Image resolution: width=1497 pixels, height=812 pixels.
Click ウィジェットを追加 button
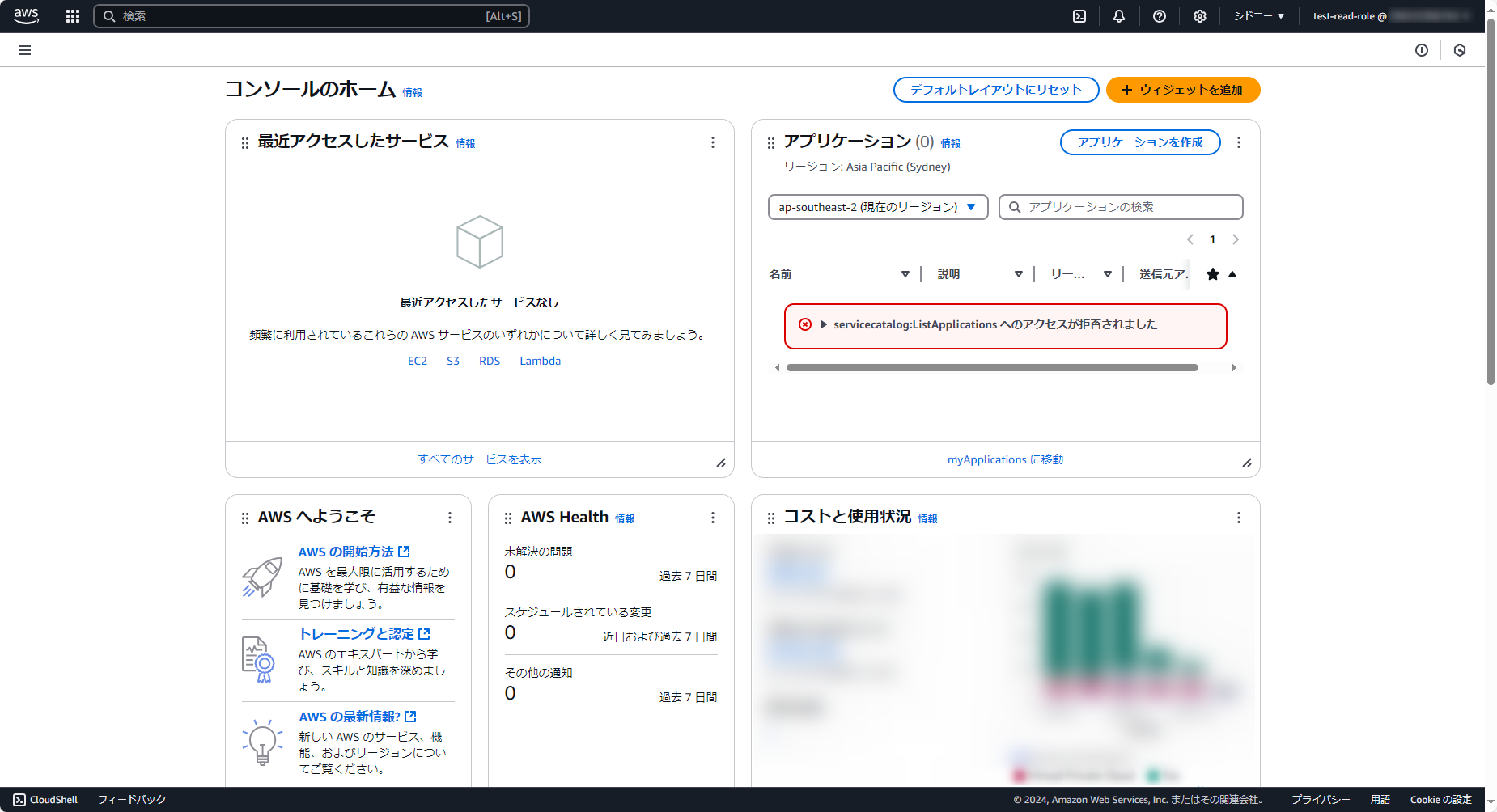coord(1183,90)
